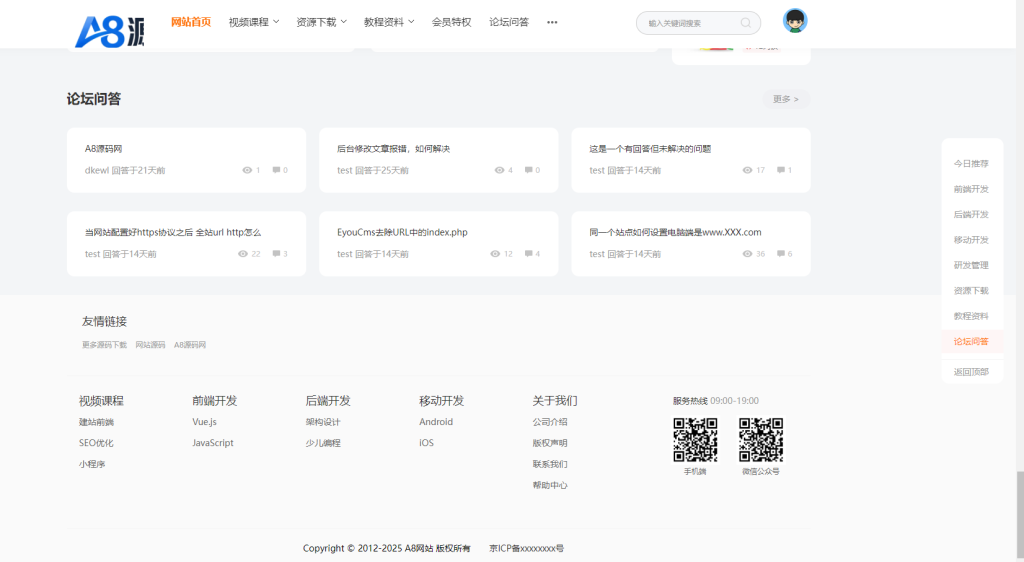Viewport: 1024px width, 562px height.
Task: Select 今日推荐 in the side navigation
Action: pyautogui.click(x=971, y=164)
